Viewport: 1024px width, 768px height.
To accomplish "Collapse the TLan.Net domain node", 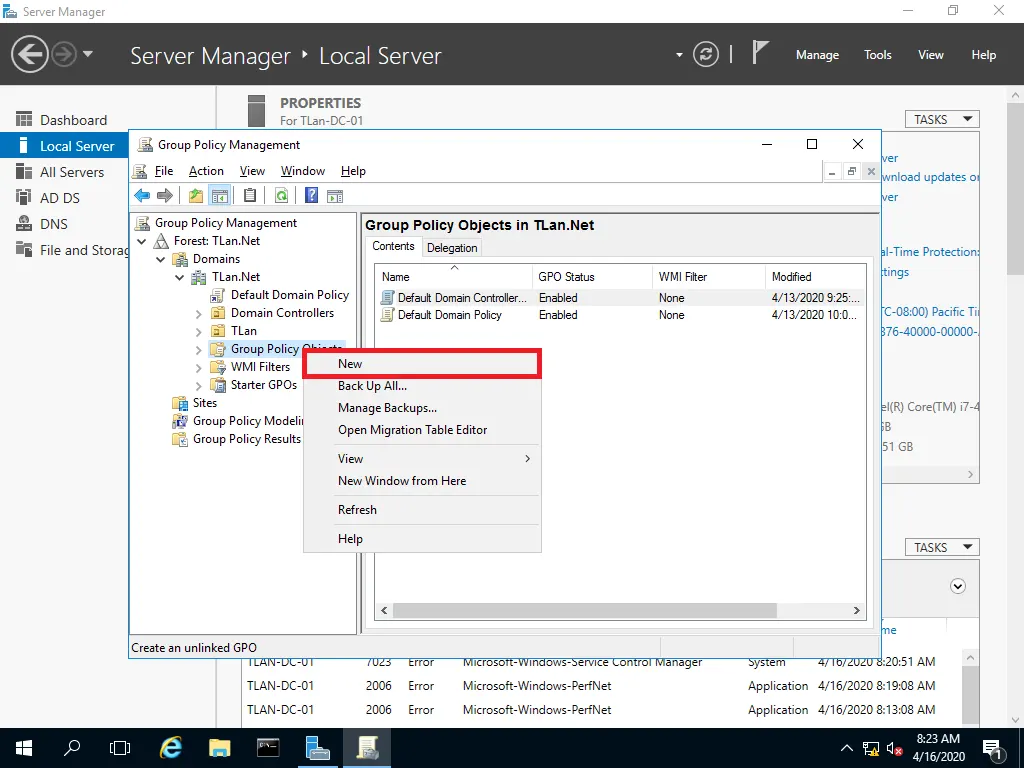I will (180, 278).
